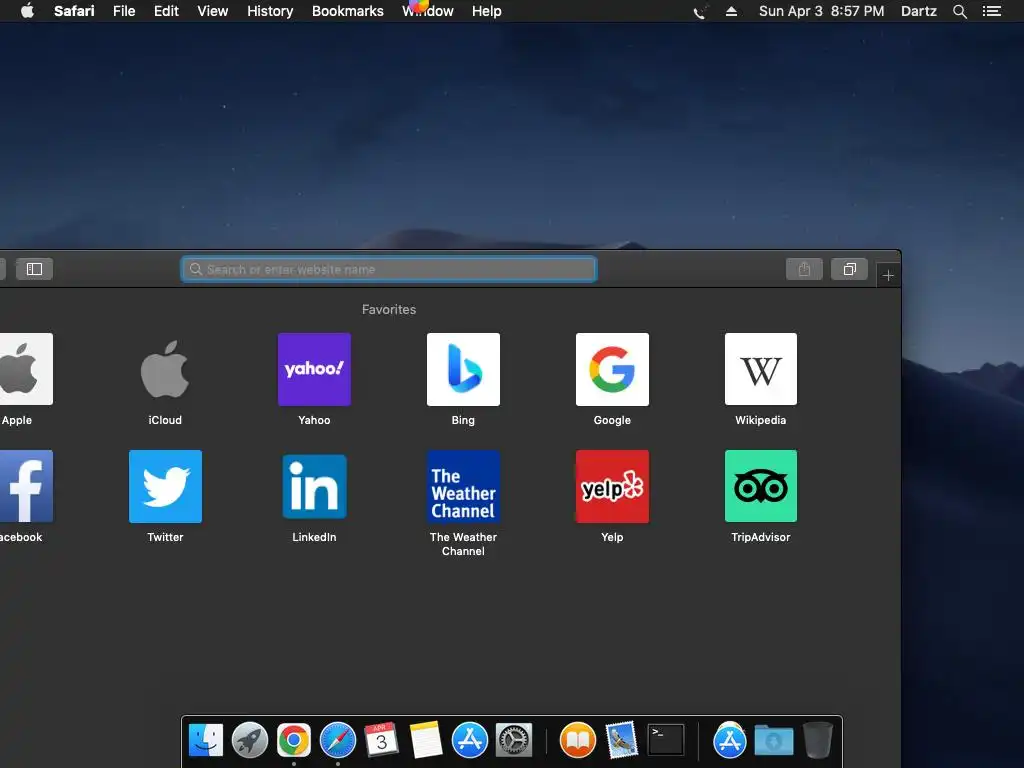Open Terminal from the Dock
The height and width of the screenshot is (768, 1024).
665,740
